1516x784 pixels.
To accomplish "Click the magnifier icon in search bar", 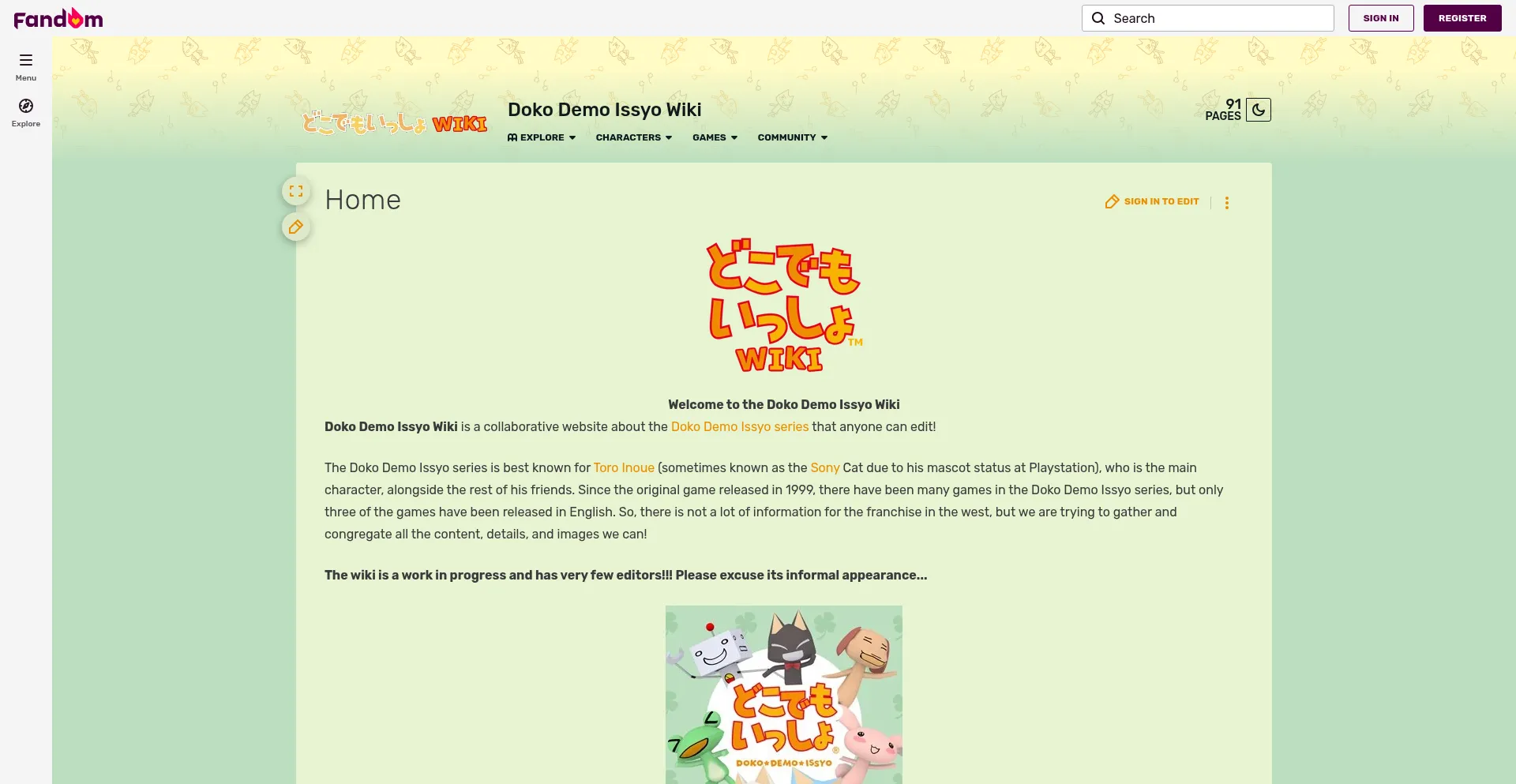I will click(1098, 18).
